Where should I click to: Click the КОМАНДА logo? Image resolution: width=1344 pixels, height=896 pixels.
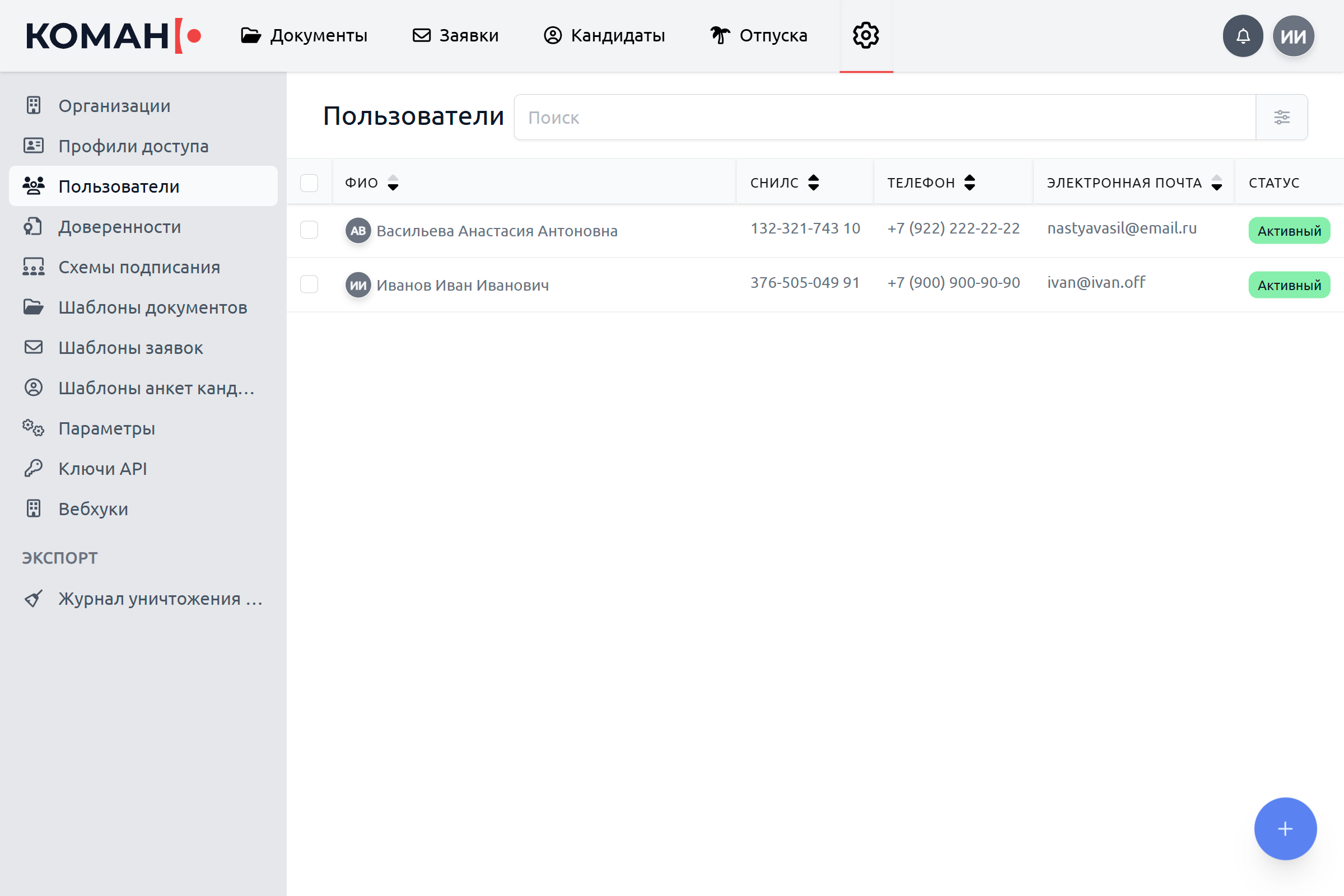[113, 36]
